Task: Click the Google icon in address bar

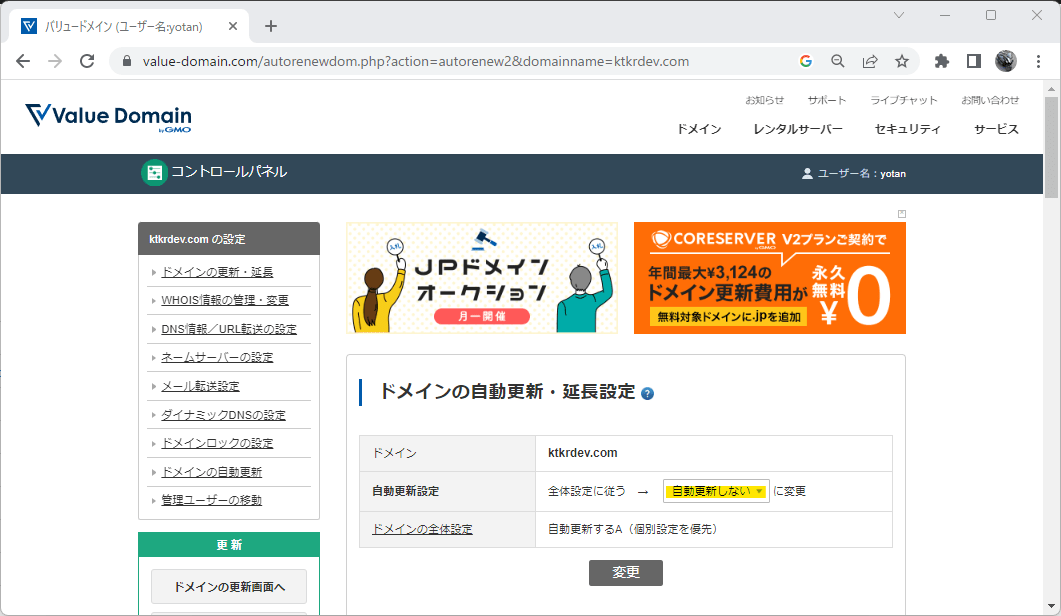Action: 805,62
